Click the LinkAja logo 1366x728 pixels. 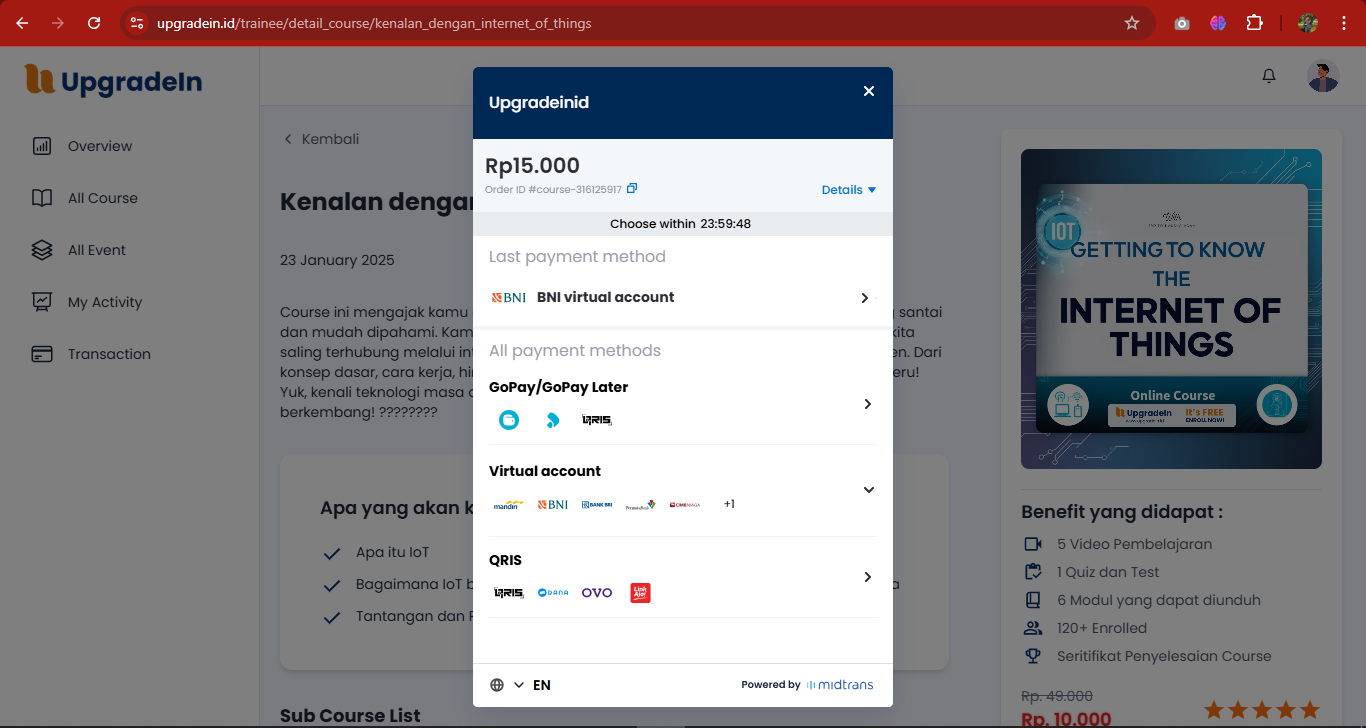tap(640, 593)
